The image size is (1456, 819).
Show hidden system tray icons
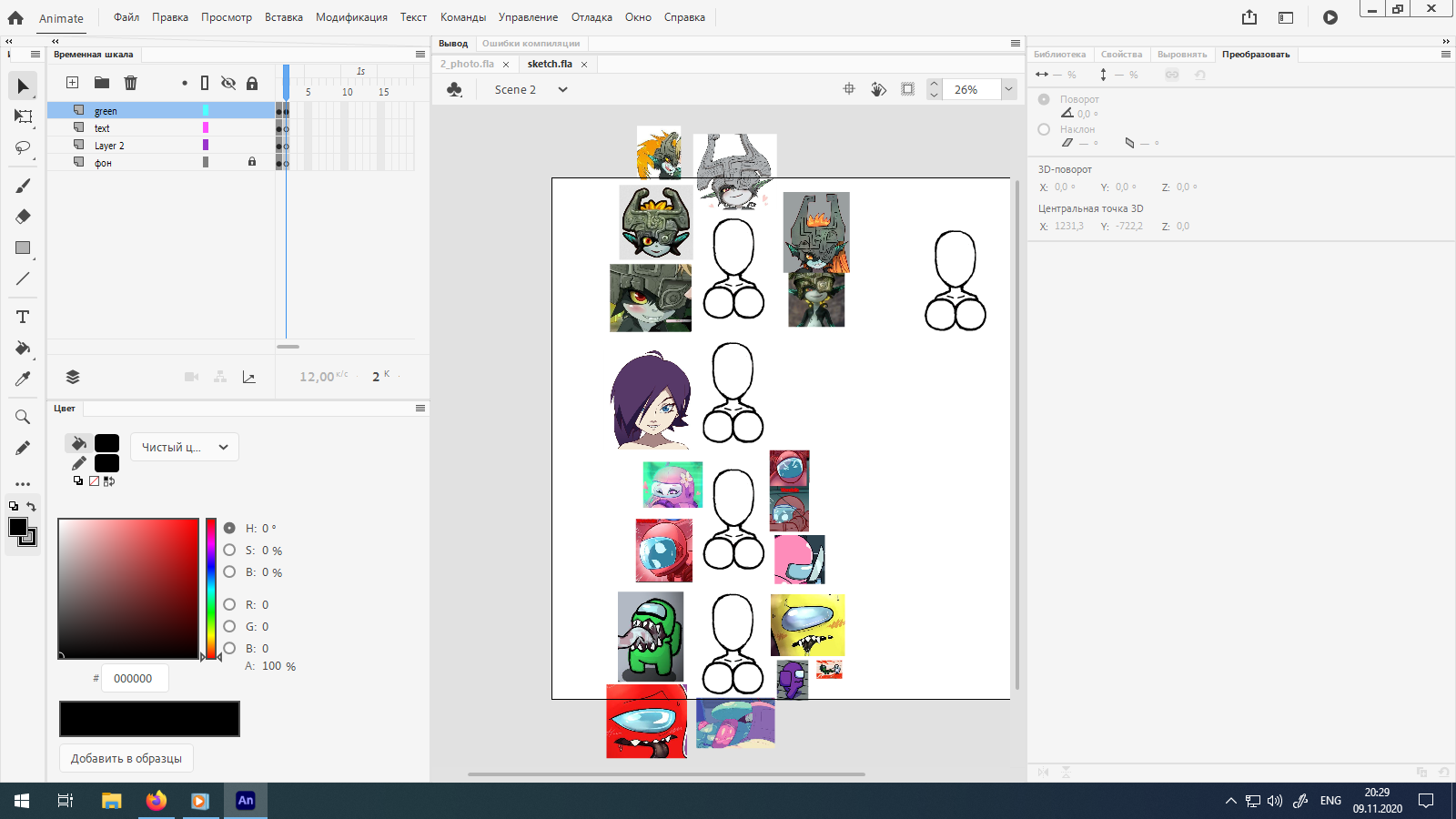1230,801
